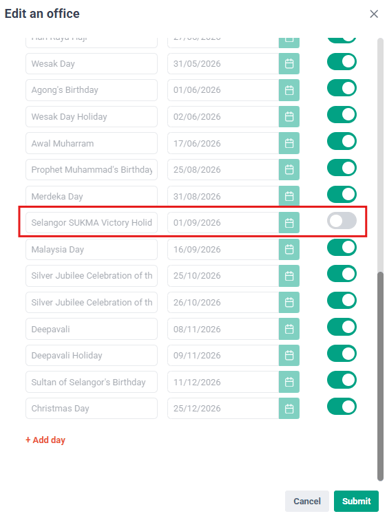
Task: Toggle off Sultan of Selangor's Birthday
Action: coord(342,380)
